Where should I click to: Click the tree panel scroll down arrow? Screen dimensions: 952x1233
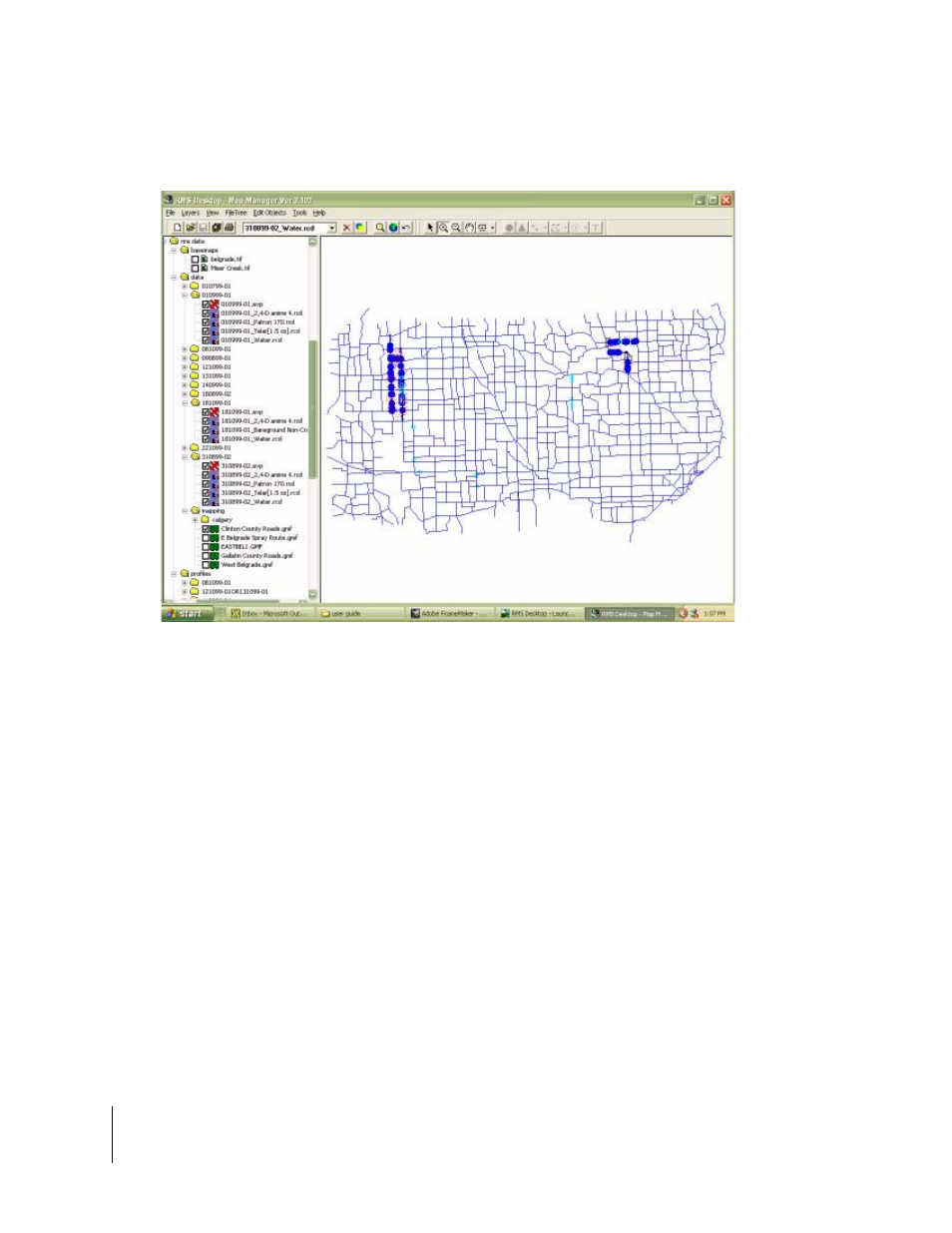(312, 594)
